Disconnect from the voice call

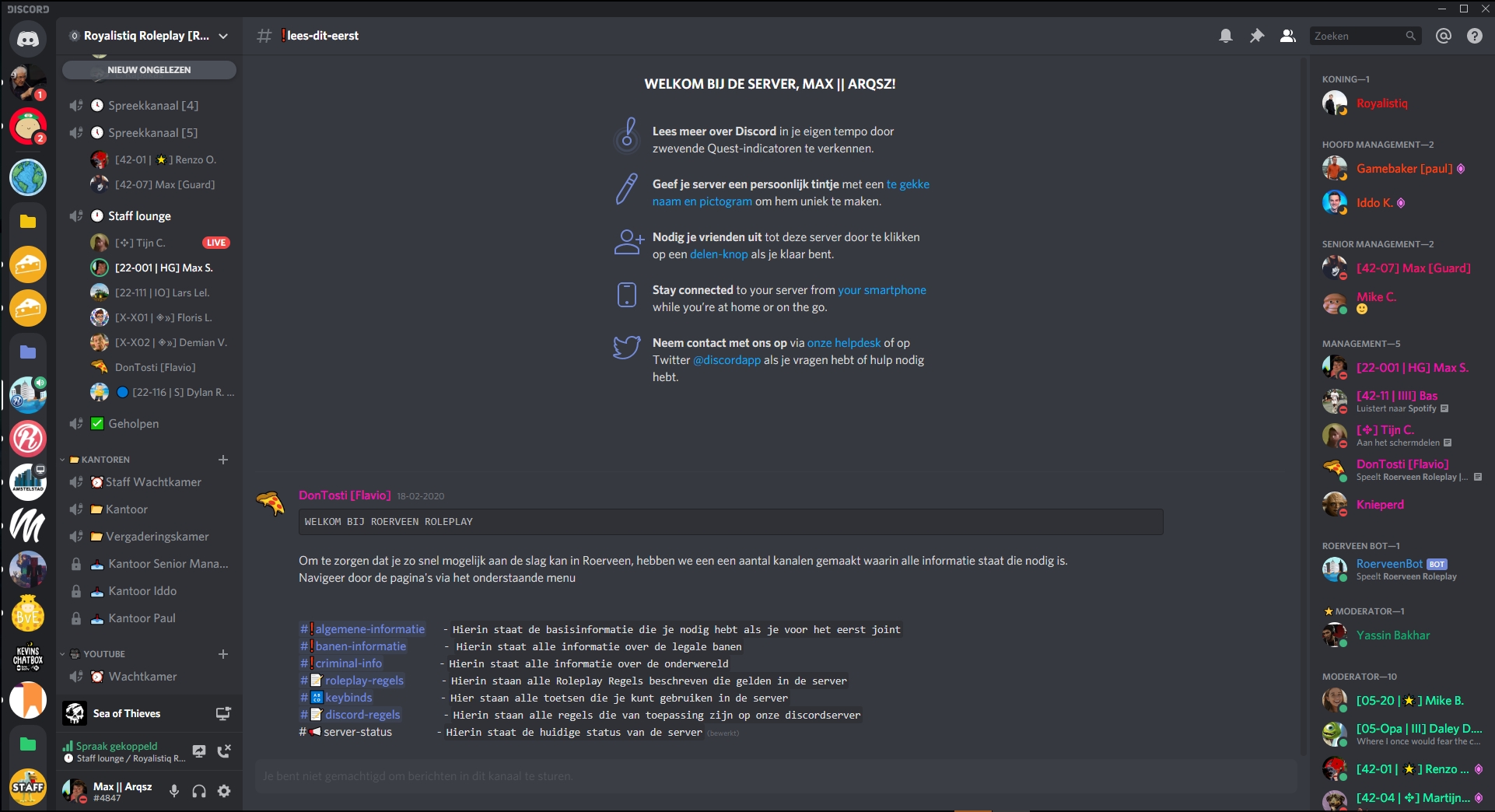tap(224, 751)
